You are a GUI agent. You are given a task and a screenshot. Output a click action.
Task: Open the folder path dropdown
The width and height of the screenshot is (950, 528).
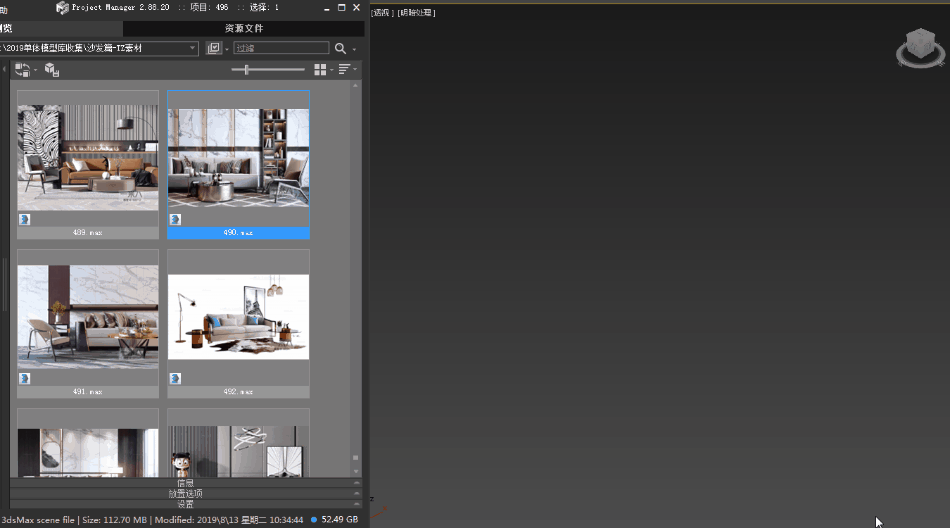193,48
